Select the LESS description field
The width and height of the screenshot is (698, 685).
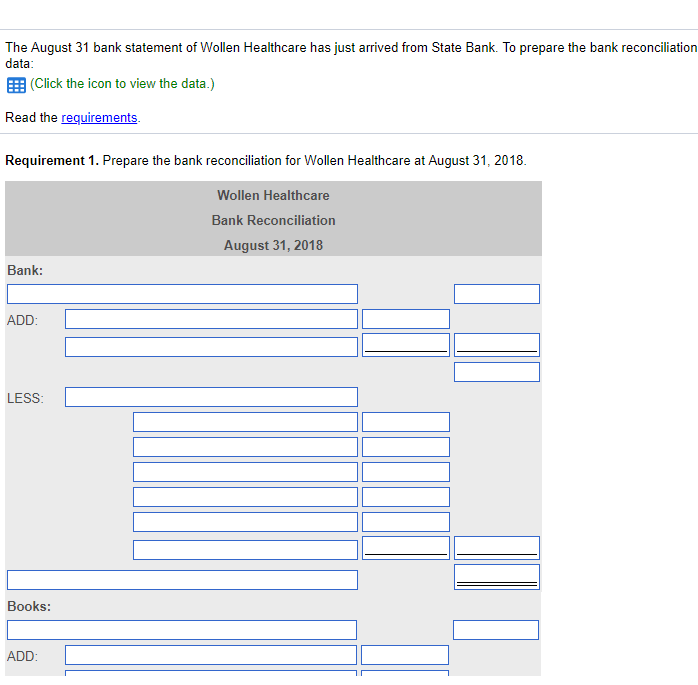(x=211, y=397)
